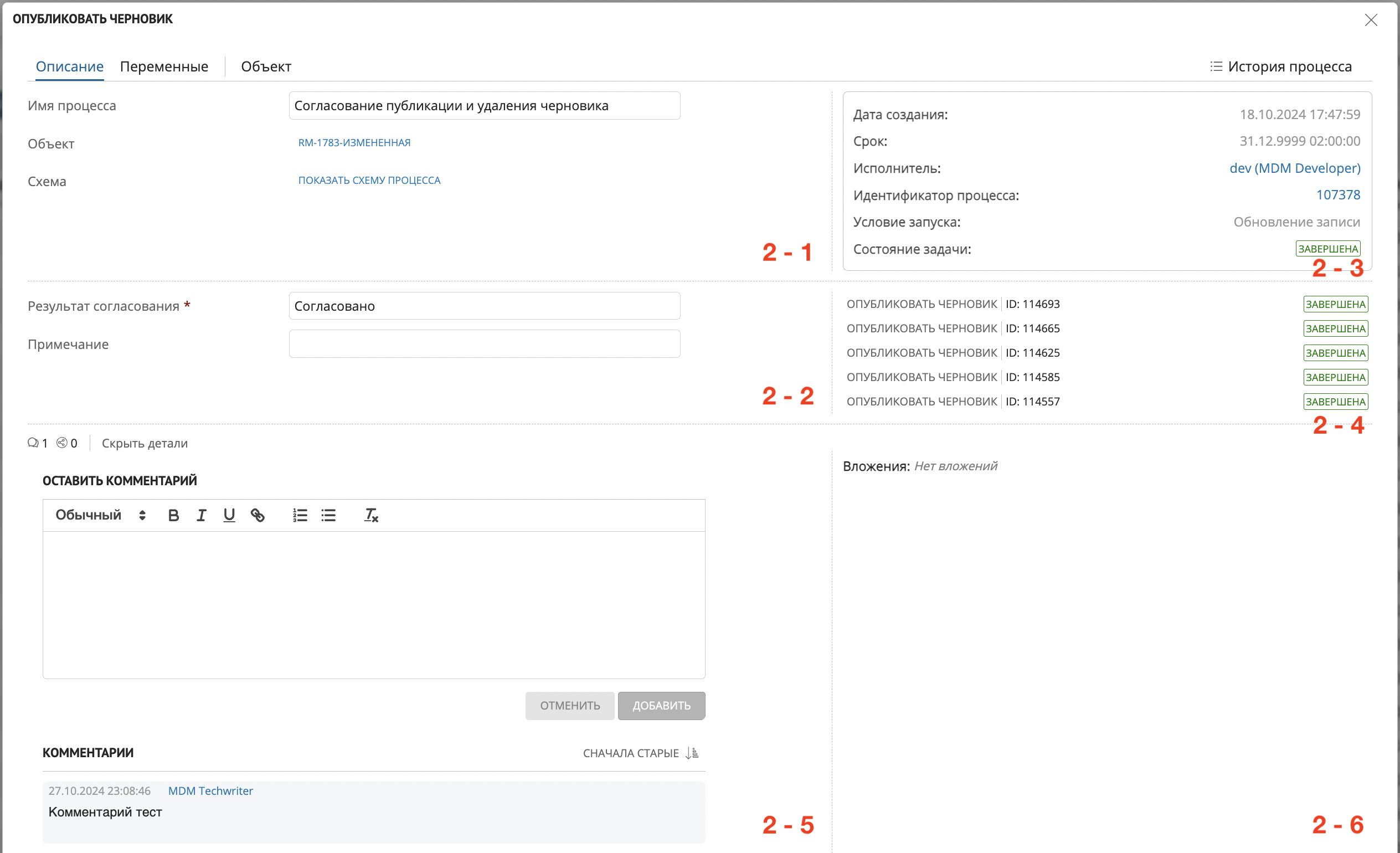Open task Опубликовать черновик ID: 114665

(953, 328)
